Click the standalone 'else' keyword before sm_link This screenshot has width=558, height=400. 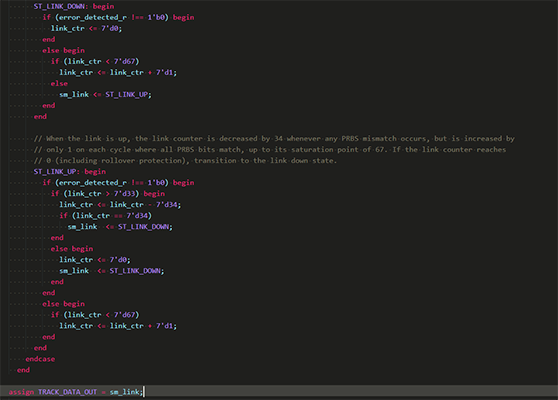click(59, 83)
